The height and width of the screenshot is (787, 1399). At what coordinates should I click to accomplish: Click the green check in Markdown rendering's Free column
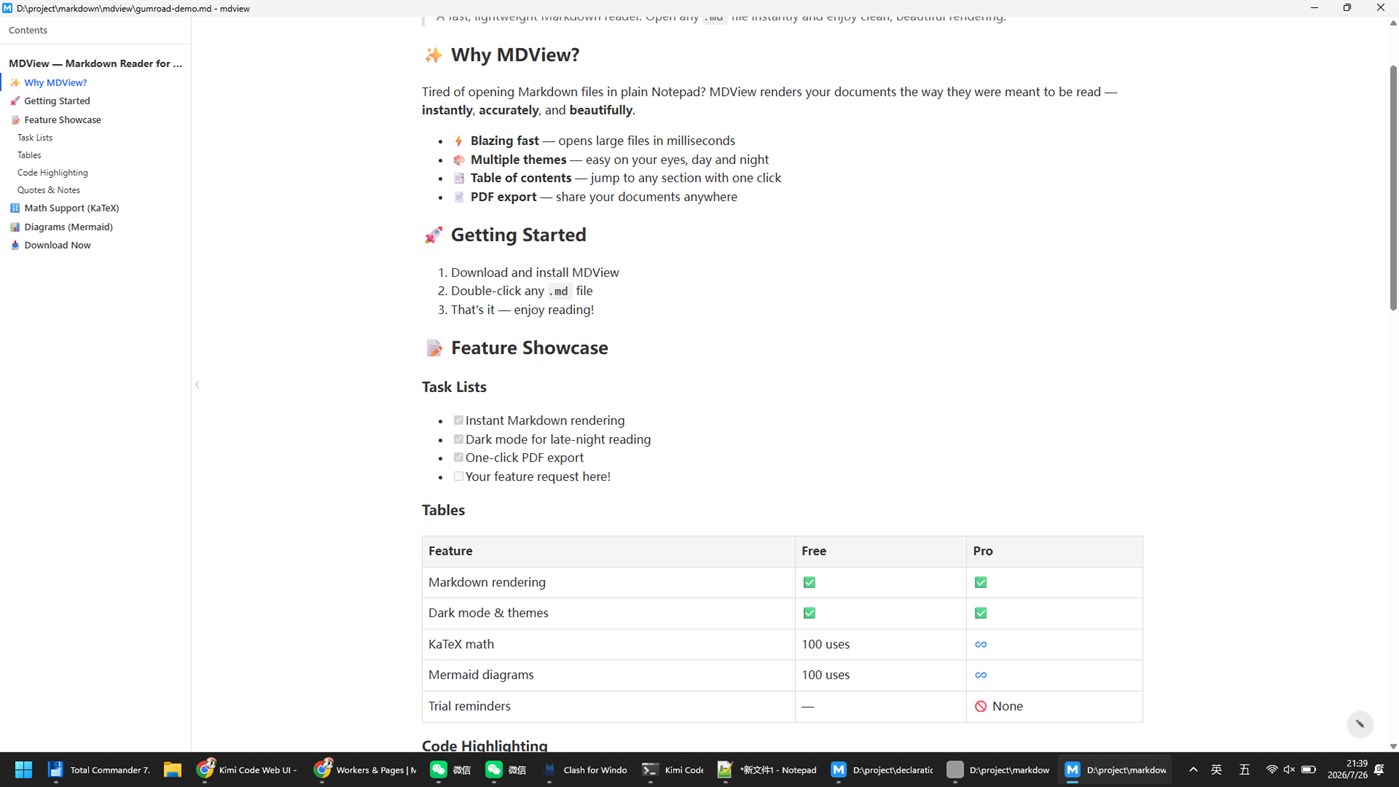click(809, 582)
